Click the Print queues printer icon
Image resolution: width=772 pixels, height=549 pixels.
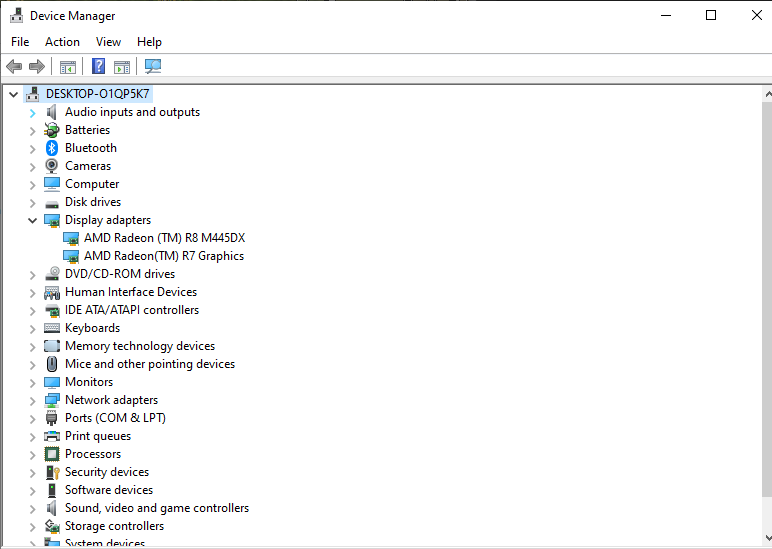(52, 436)
